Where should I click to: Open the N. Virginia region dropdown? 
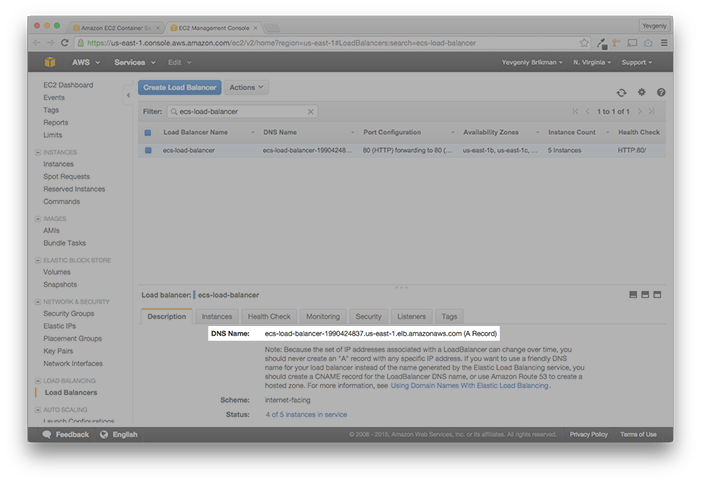592,62
